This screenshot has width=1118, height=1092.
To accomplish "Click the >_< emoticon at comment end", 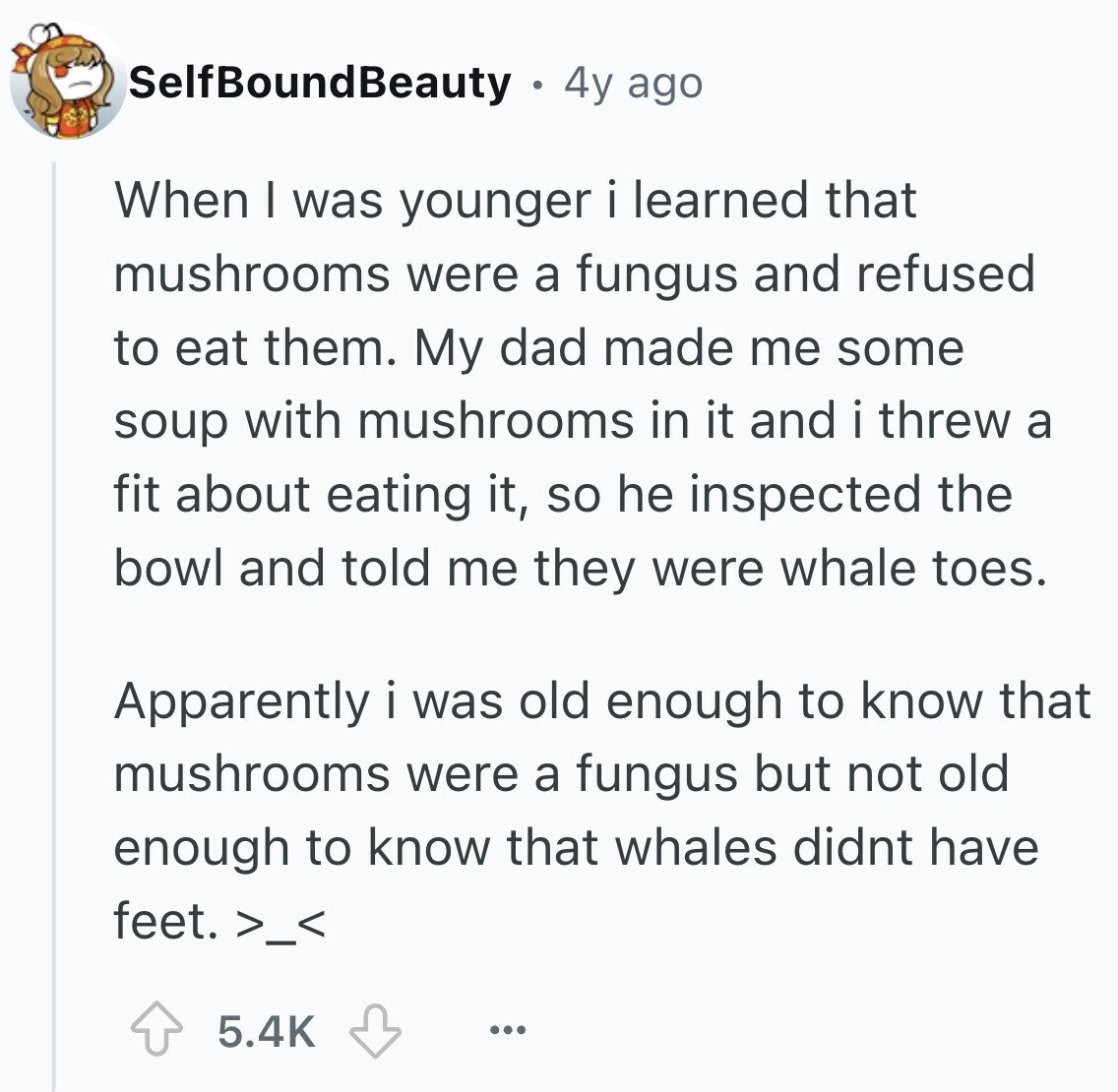I will pyautogui.click(x=280, y=925).
